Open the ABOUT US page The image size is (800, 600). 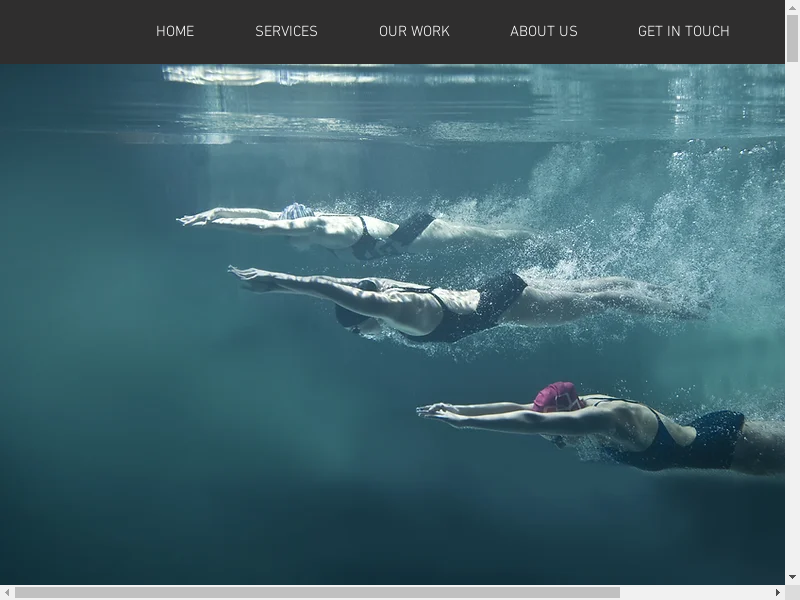543,32
